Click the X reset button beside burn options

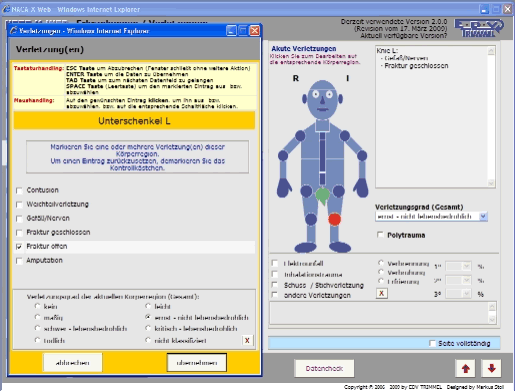(382, 293)
